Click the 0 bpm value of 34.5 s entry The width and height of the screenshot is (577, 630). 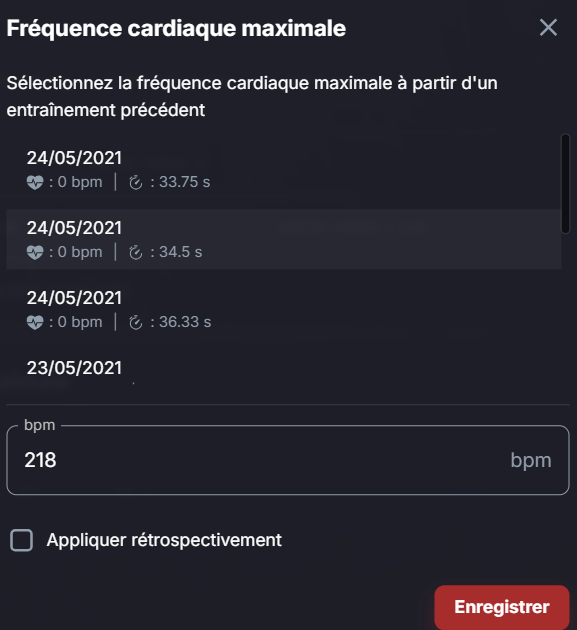80,252
